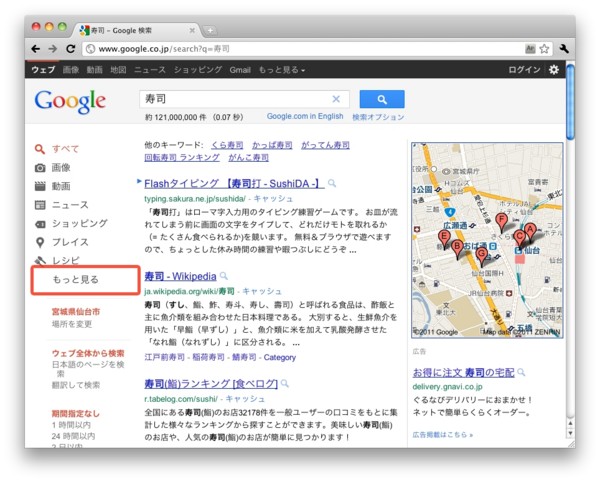This screenshot has width=600, height=482.
Task: Click くら寿司 keyword suggestion
Action: 227,145
